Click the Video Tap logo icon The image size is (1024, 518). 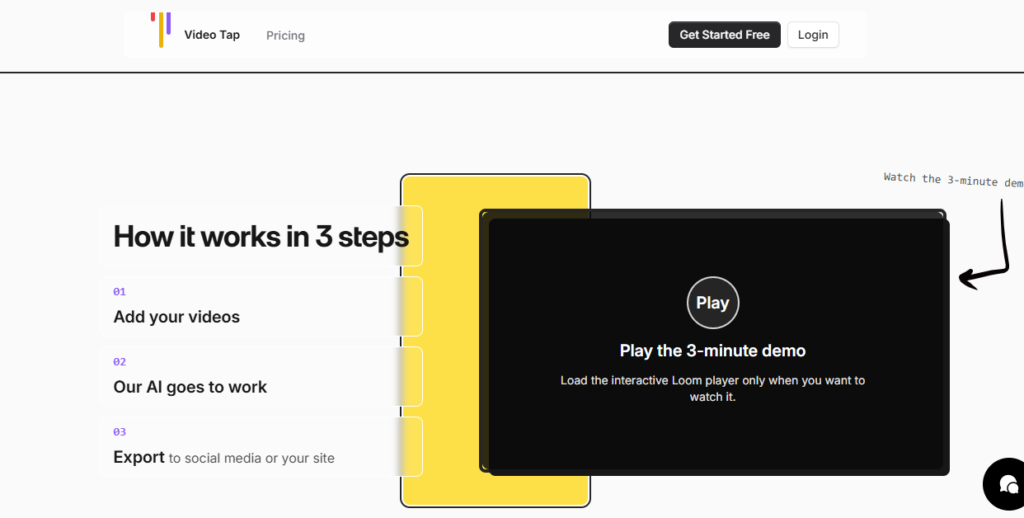(161, 29)
